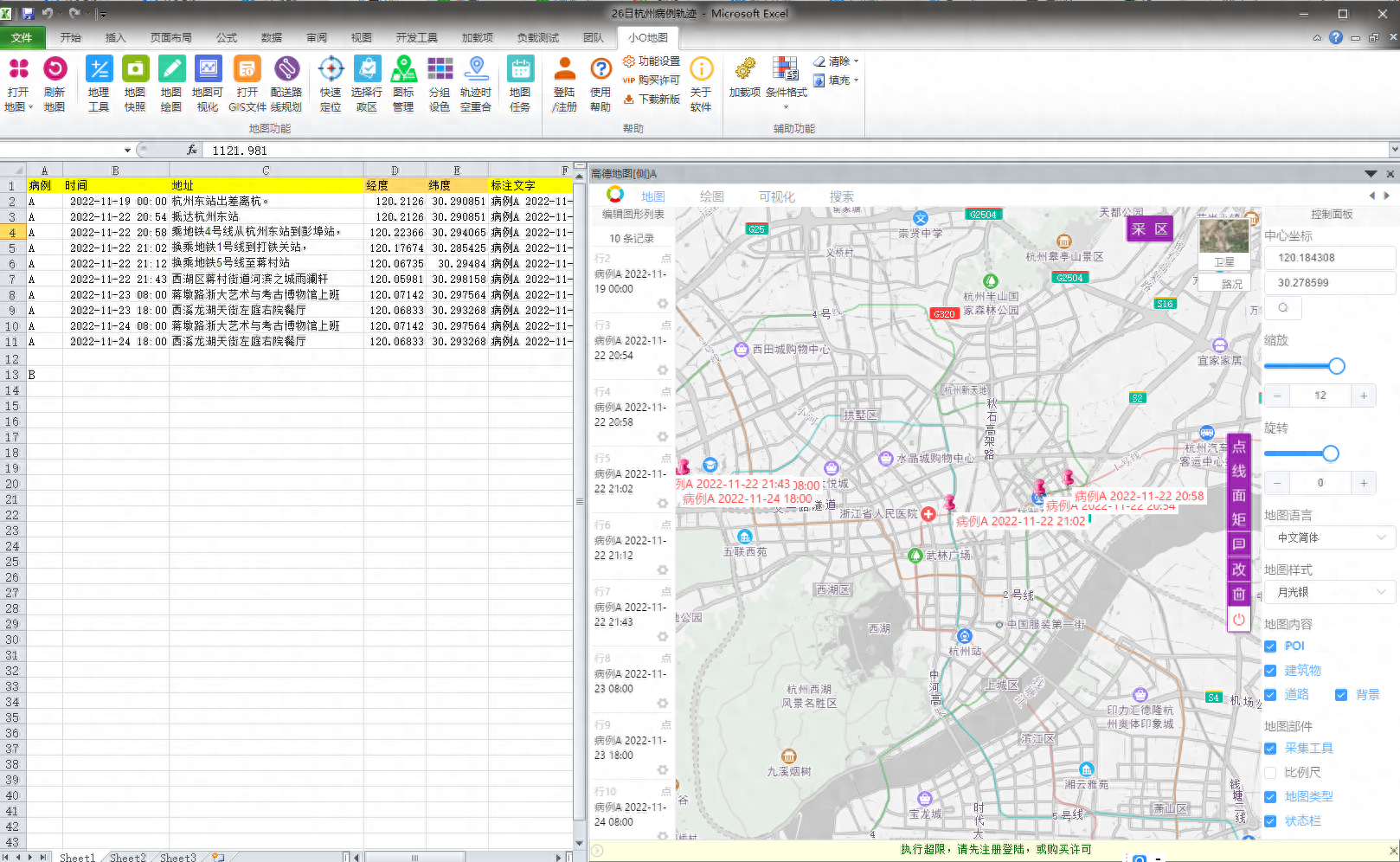Enable the 比例尺 scale bar checkbox
The image size is (1400, 862).
pyautogui.click(x=1270, y=773)
